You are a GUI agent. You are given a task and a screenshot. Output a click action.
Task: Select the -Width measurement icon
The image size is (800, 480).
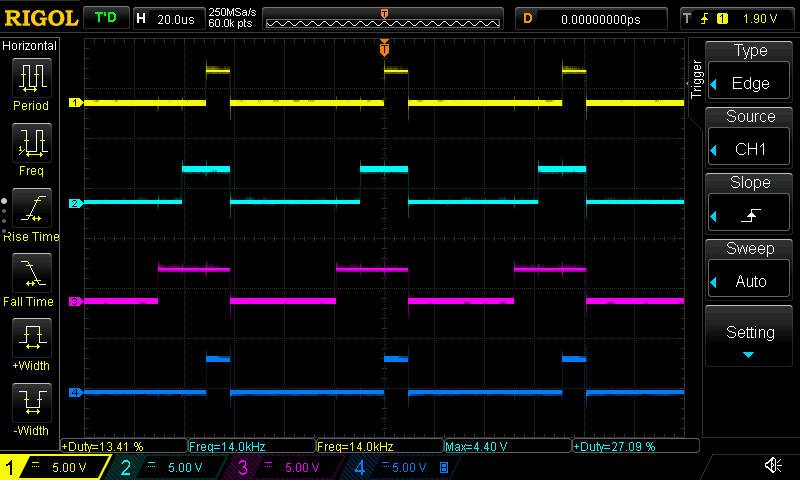pyautogui.click(x=31, y=404)
